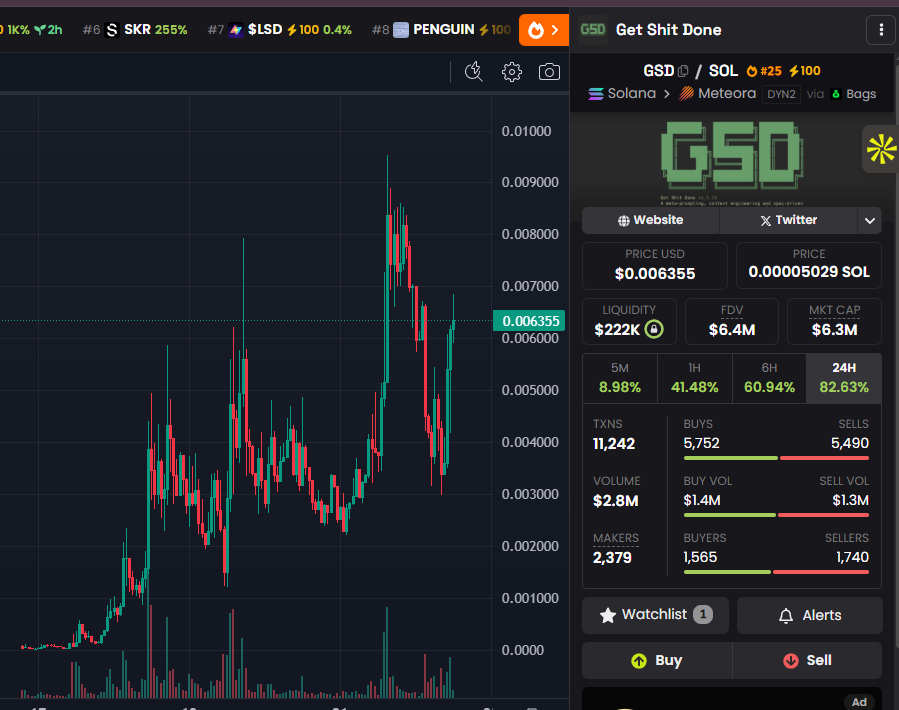
Task: Switch to the 5M timeframe tab
Action: 620,378
